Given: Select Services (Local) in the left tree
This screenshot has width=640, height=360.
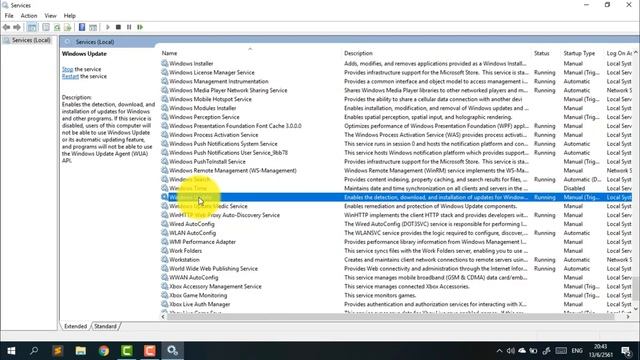Looking at the screenshot, I should pos(31,40).
